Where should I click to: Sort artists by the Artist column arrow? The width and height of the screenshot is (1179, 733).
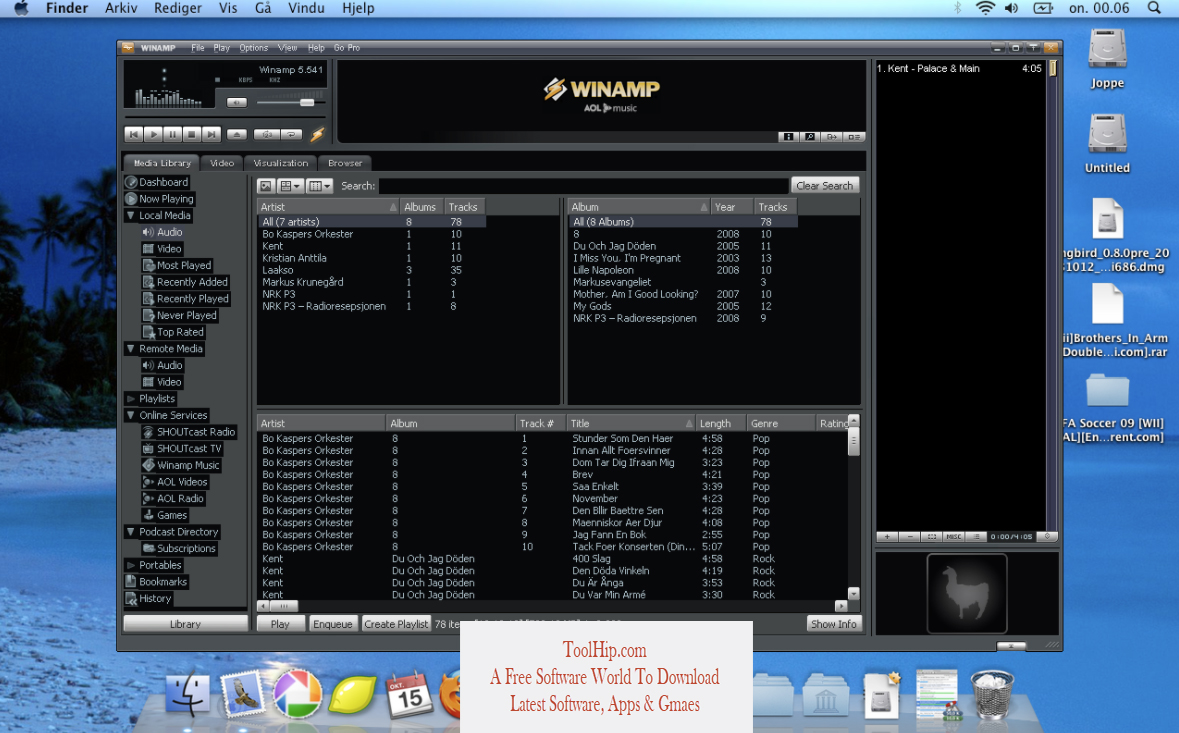coord(392,207)
